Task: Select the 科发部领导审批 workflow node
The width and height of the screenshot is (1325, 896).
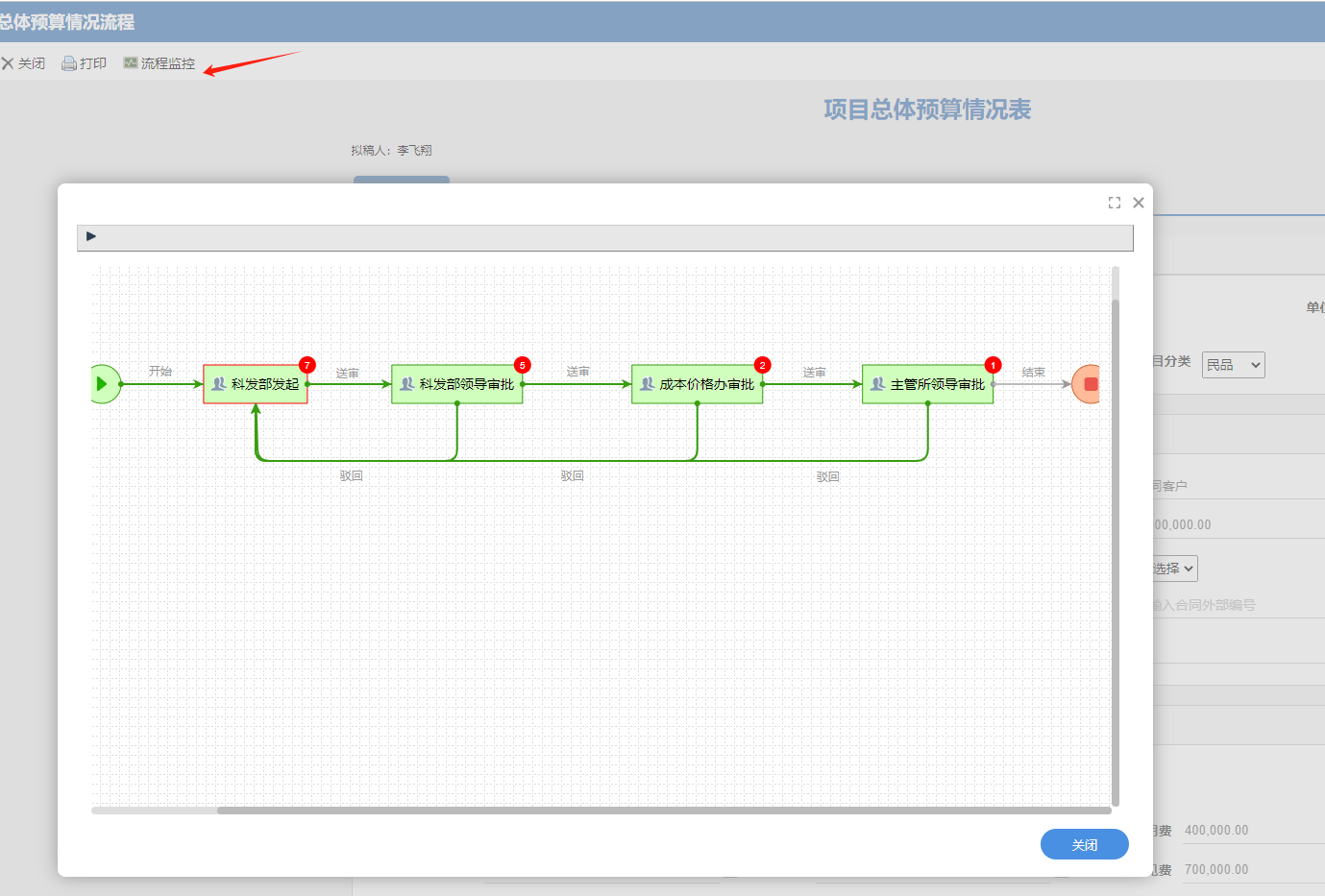Action: (457, 384)
